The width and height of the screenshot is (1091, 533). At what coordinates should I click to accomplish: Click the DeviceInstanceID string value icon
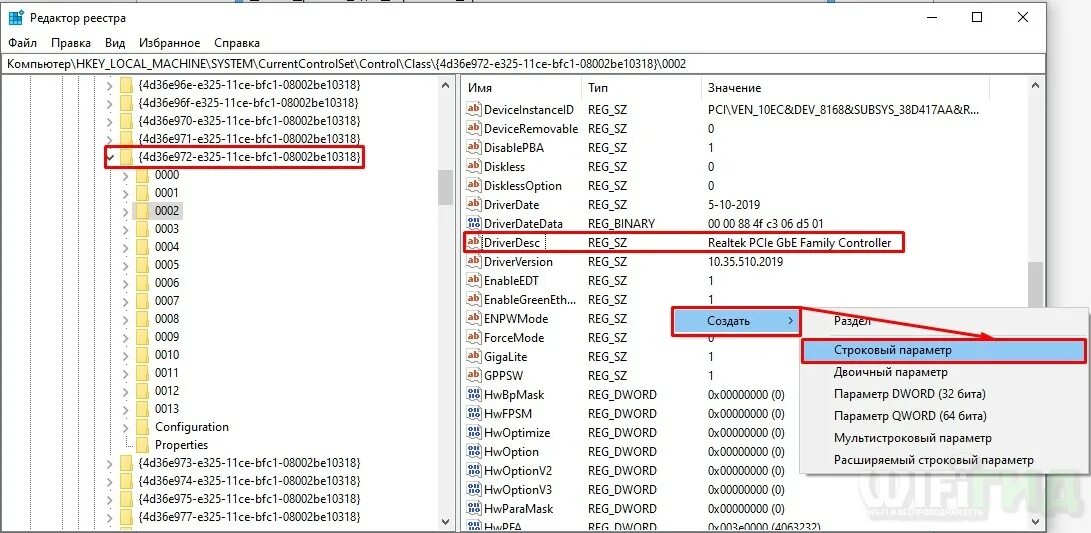[474, 109]
